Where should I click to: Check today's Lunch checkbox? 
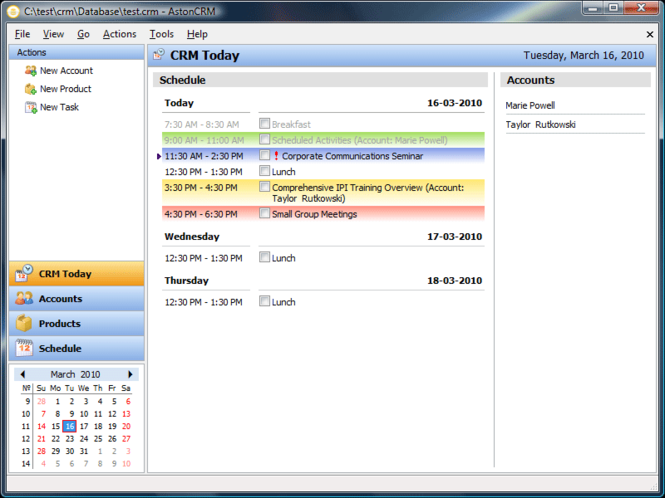tap(264, 171)
